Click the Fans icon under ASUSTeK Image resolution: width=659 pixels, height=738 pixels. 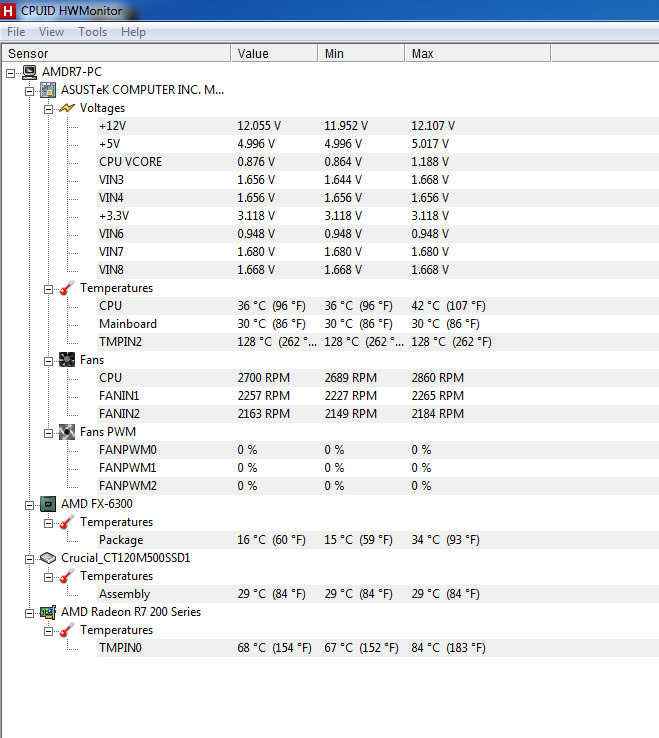(x=66, y=360)
